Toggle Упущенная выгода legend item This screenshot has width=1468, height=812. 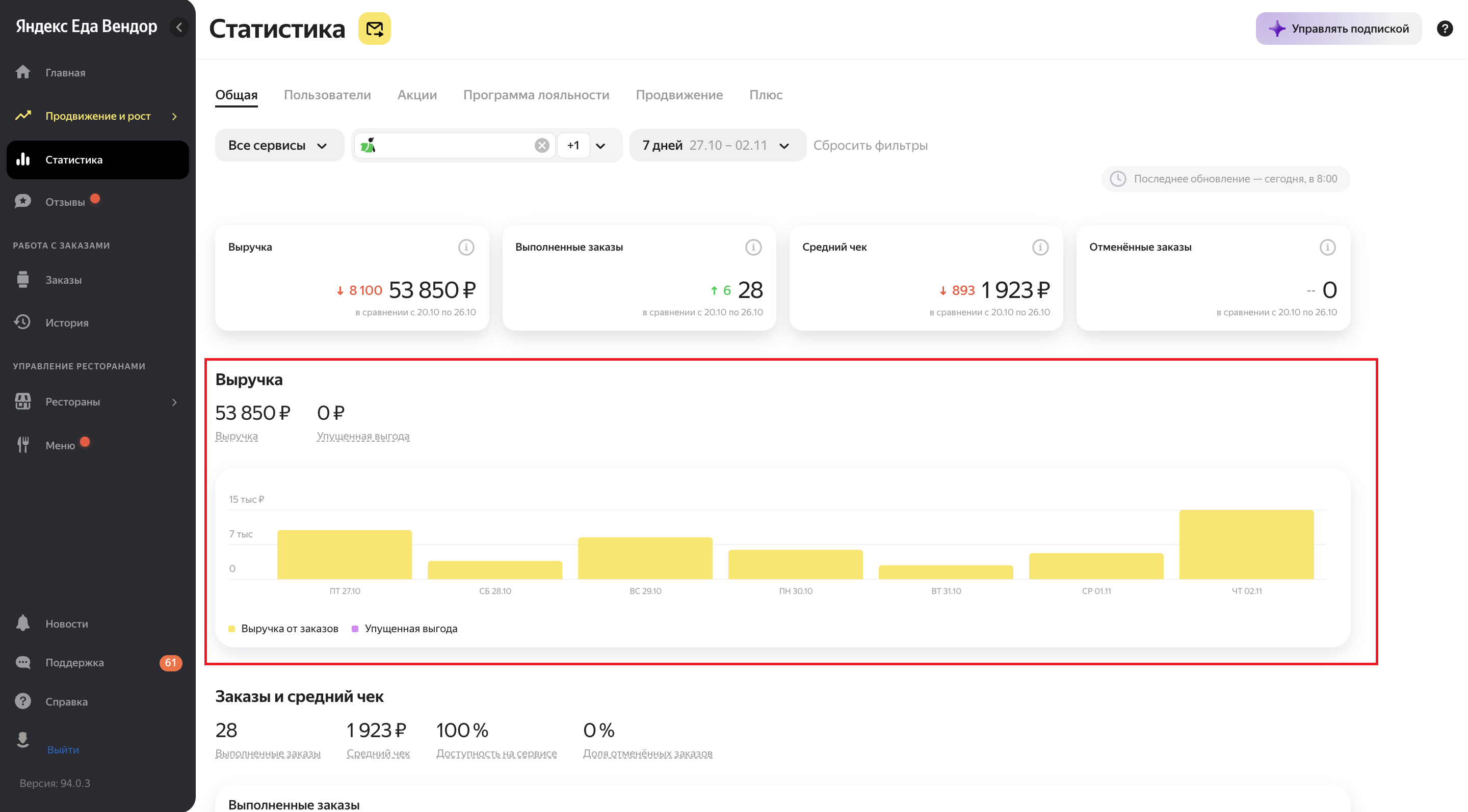tap(405, 629)
